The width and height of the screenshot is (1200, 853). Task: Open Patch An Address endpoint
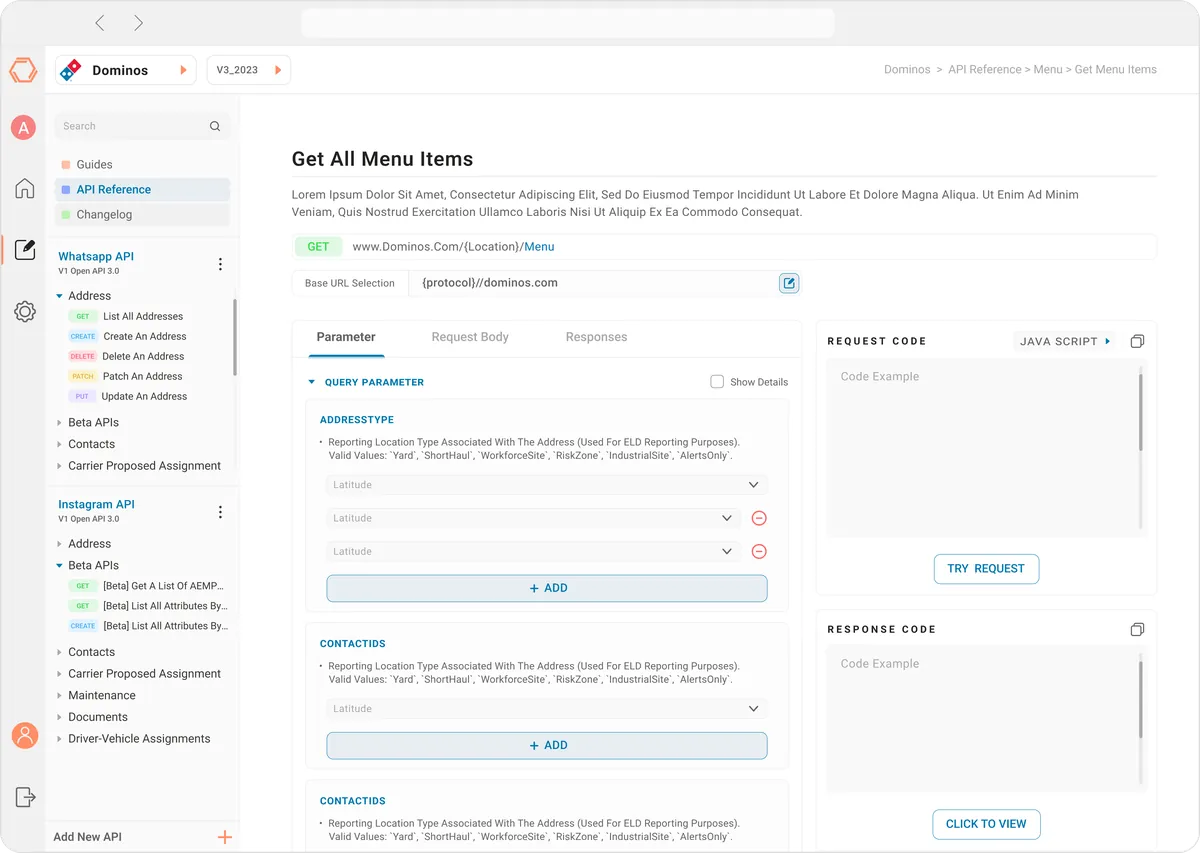142,376
